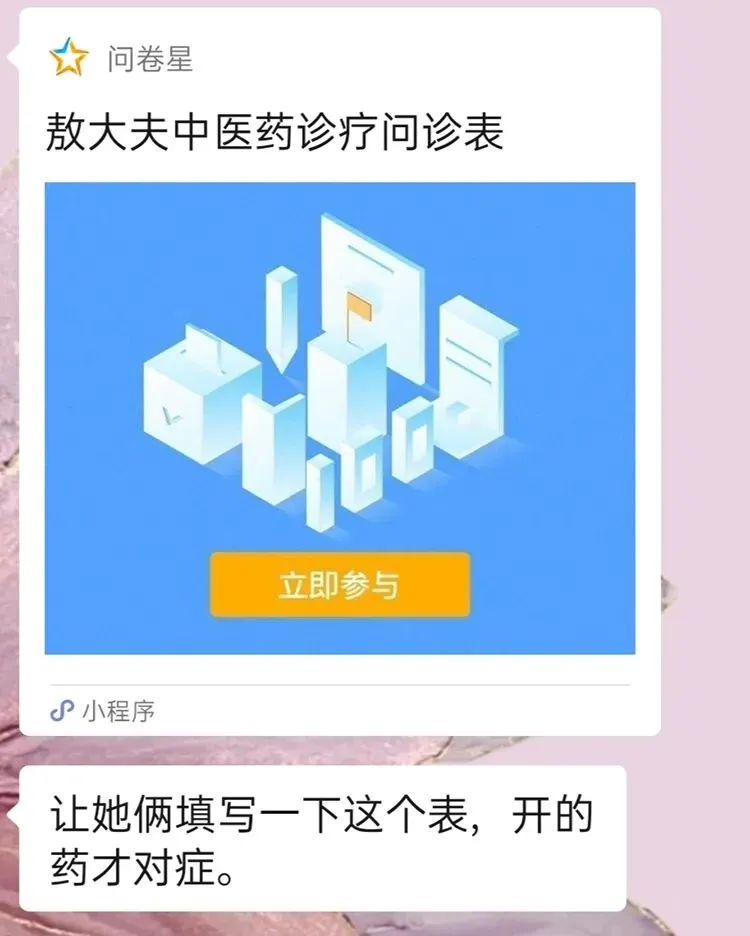Click the curled receipt document illustration
750x936 pixels.
475,376
